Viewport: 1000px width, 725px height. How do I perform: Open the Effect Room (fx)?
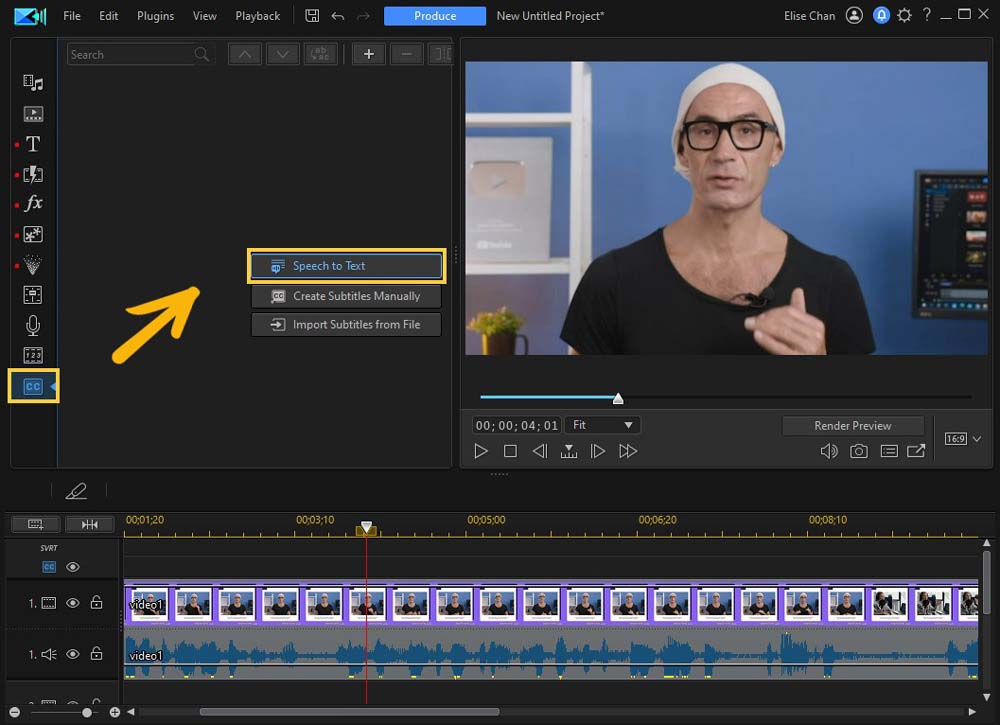(33, 203)
